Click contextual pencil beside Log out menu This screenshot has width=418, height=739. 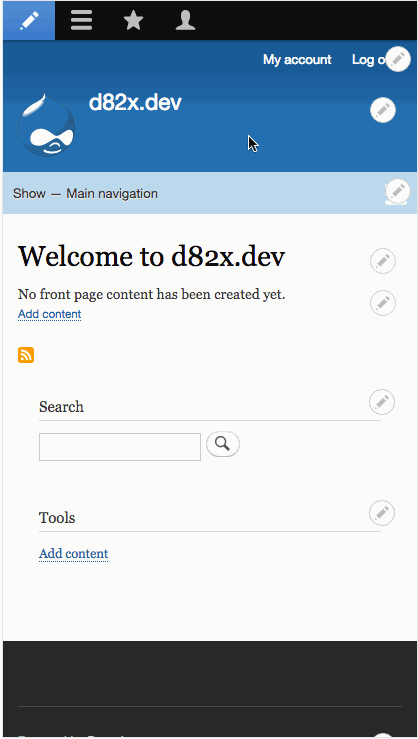[398, 59]
